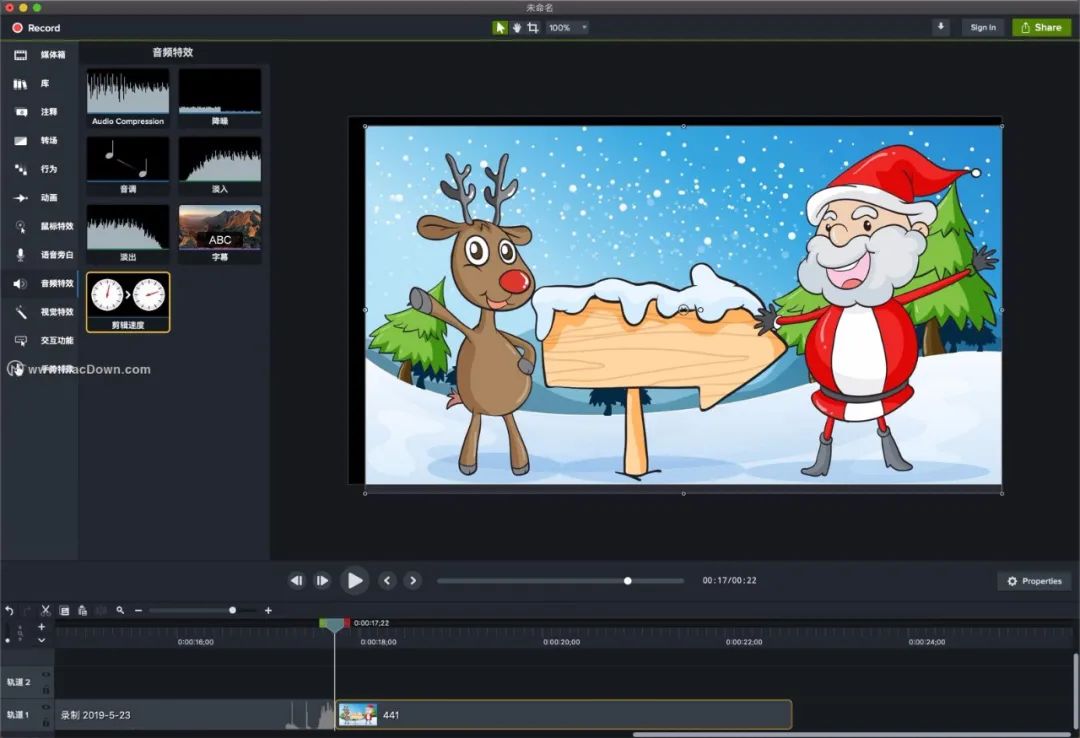Screen dimensions: 1080x738
Task: Select the 降噪 noise removal effect
Action: pyautogui.click(x=220, y=97)
